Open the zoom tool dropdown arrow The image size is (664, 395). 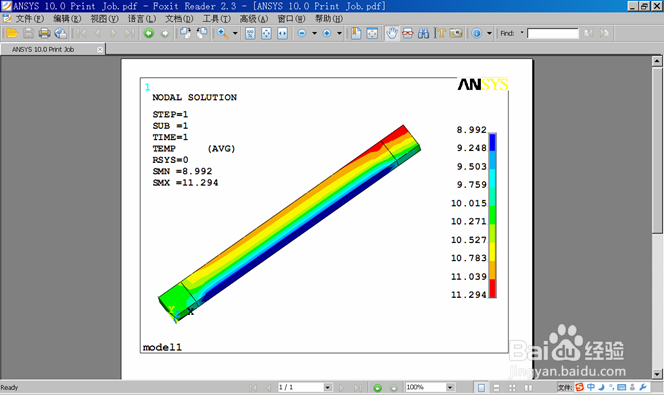click(x=235, y=33)
